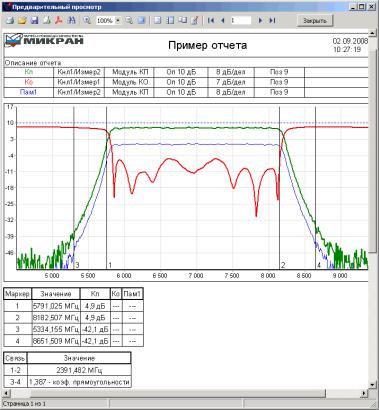
Task: Zoom in with the magnifier icon
Action: (x=87, y=21)
